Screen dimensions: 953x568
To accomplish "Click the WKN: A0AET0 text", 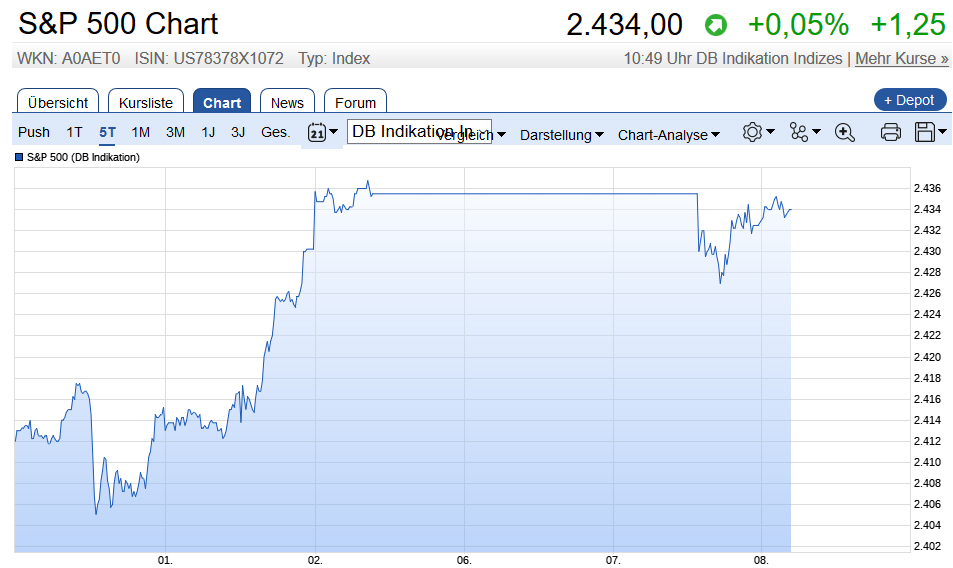I will tap(69, 58).
